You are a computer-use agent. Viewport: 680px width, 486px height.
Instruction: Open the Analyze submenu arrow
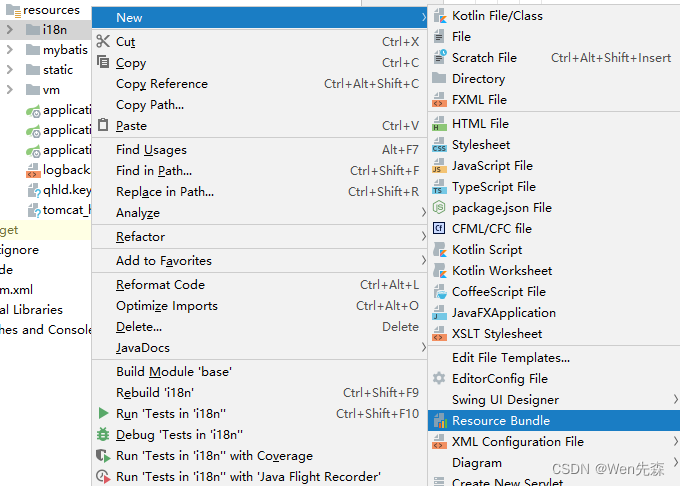coord(423,212)
